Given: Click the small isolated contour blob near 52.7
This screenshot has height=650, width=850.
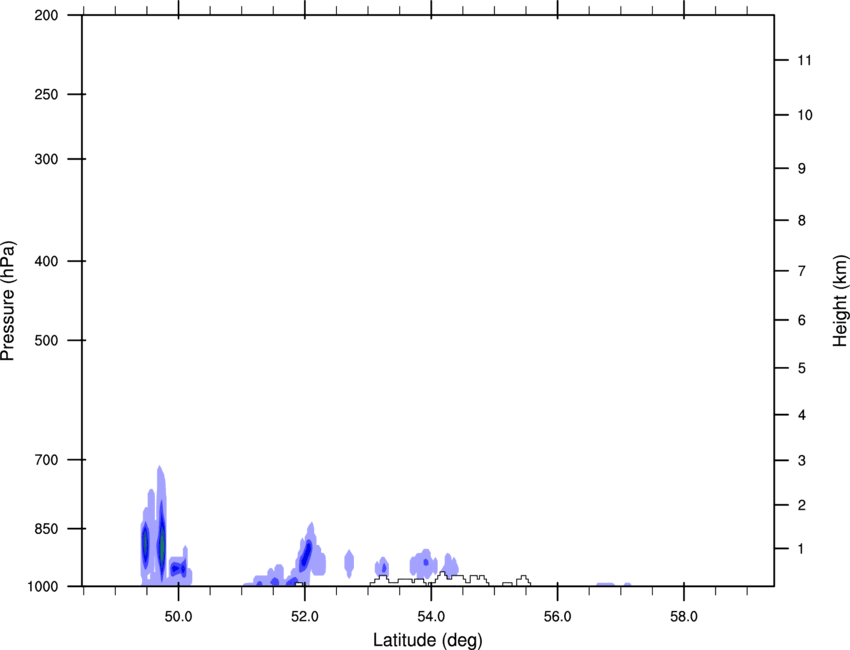Looking at the screenshot, I should 349,563.
